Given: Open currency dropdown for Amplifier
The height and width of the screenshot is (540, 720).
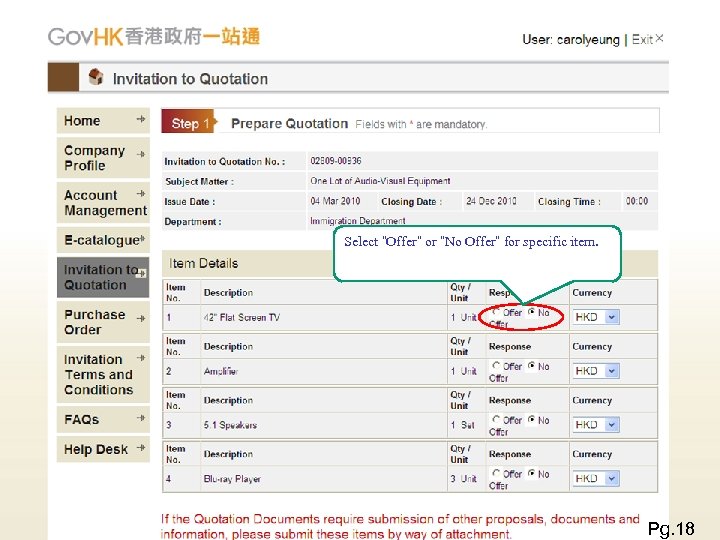Looking at the screenshot, I should pyautogui.click(x=596, y=371).
